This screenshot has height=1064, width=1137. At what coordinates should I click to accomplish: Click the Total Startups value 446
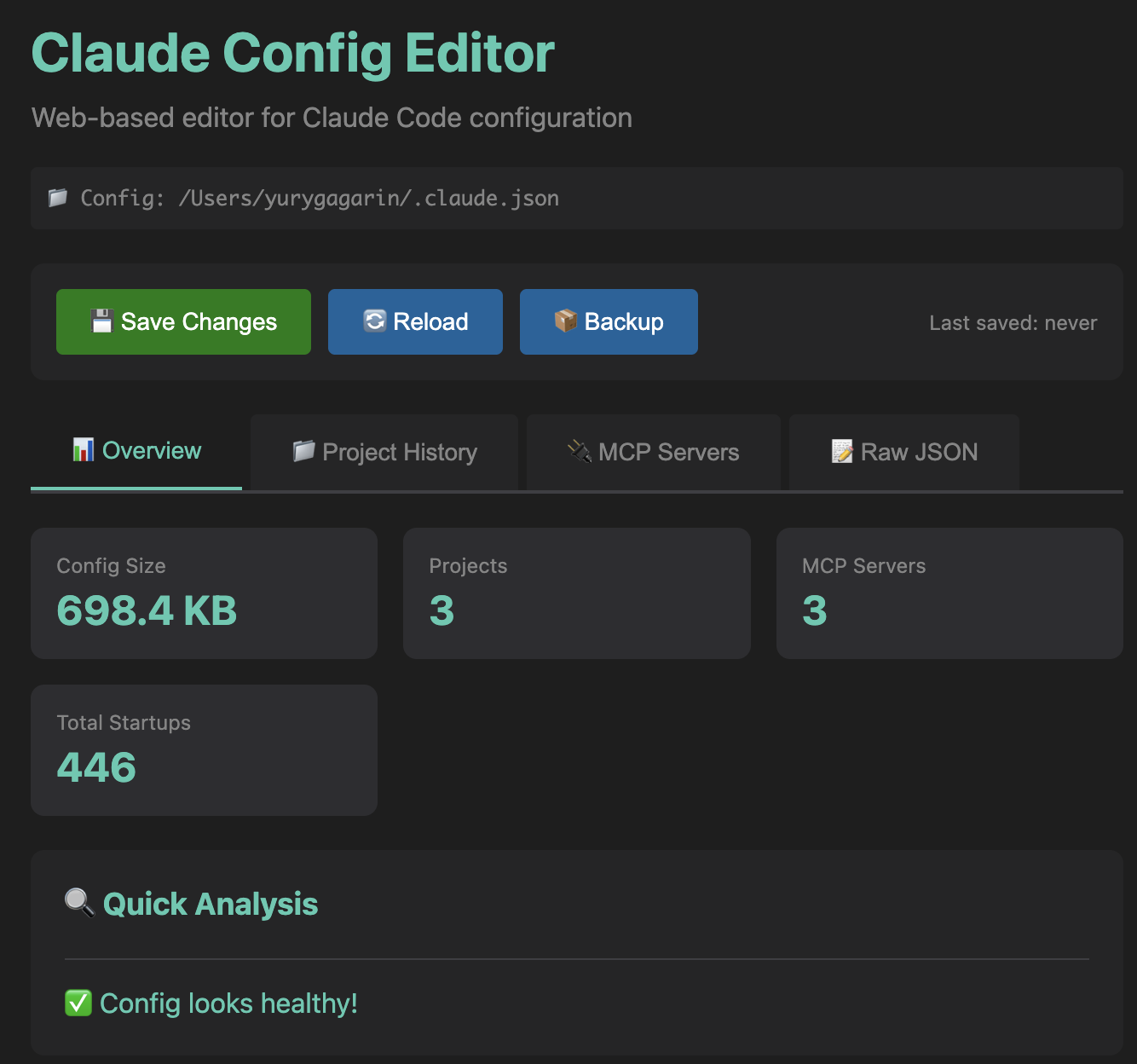click(x=96, y=767)
